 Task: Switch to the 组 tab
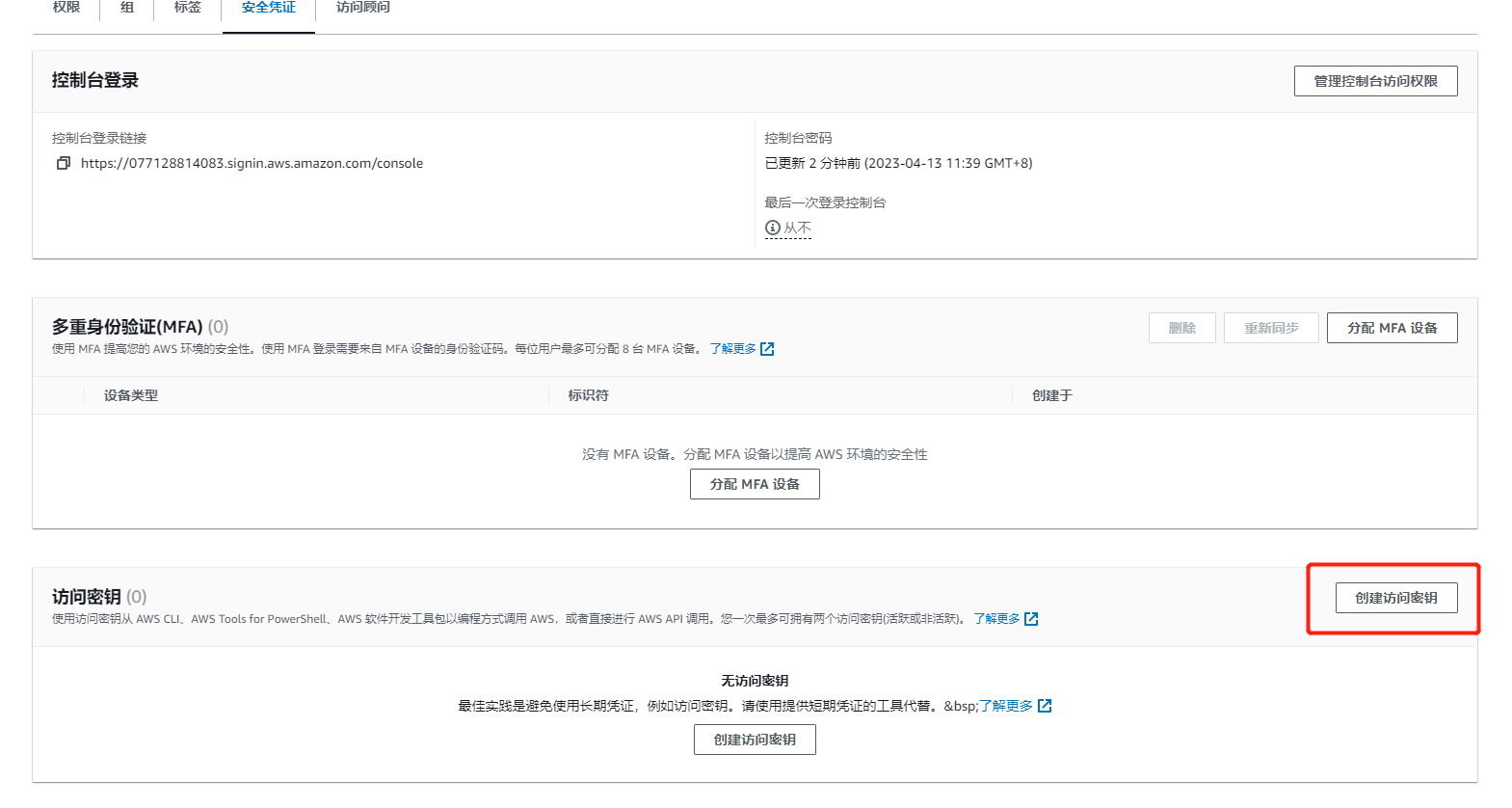coord(127,8)
